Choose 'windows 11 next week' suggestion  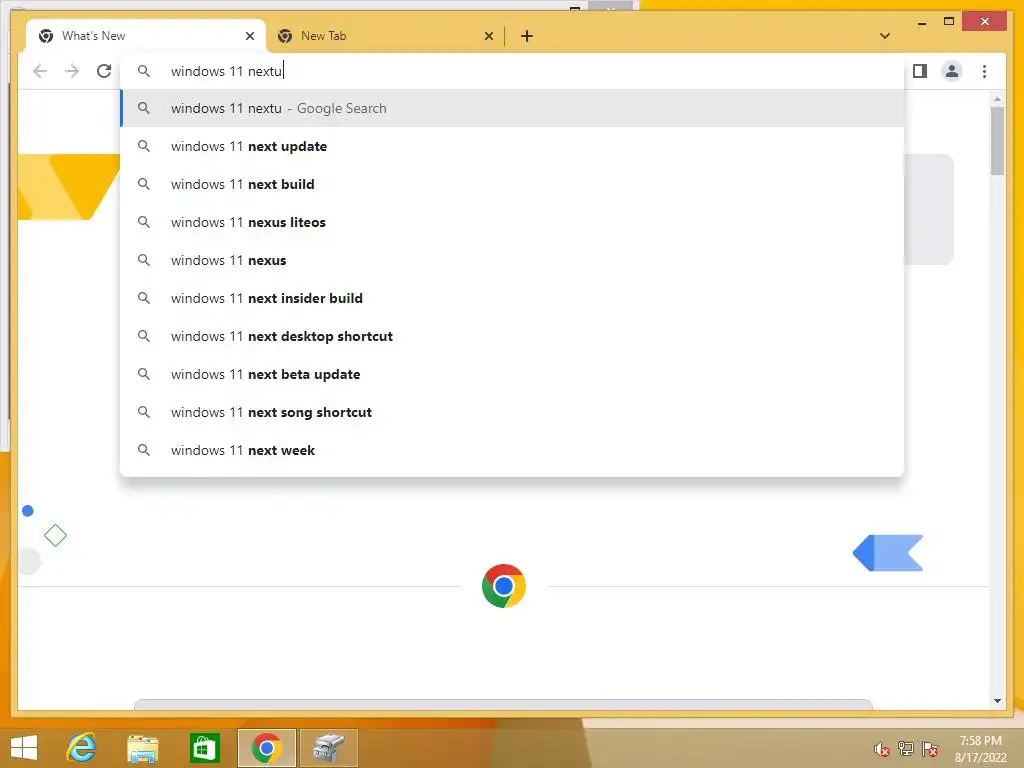coord(512,450)
